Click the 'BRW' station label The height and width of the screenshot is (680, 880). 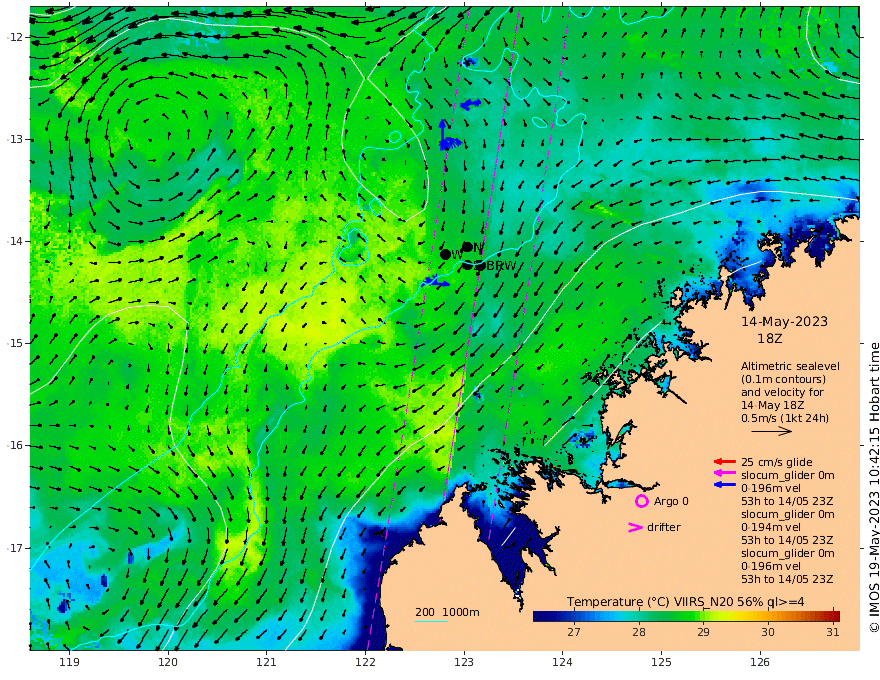click(501, 266)
